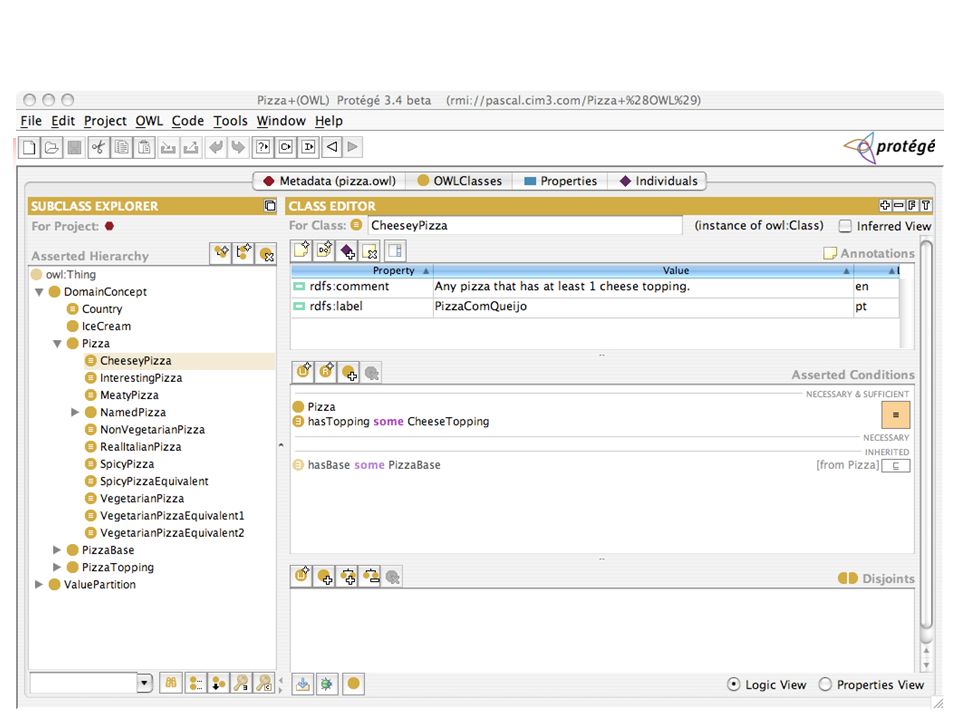Click Remove siblings from disjoints icon
This screenshot has width=960, height=720.
pyautogui.click(x=370, y=576)
